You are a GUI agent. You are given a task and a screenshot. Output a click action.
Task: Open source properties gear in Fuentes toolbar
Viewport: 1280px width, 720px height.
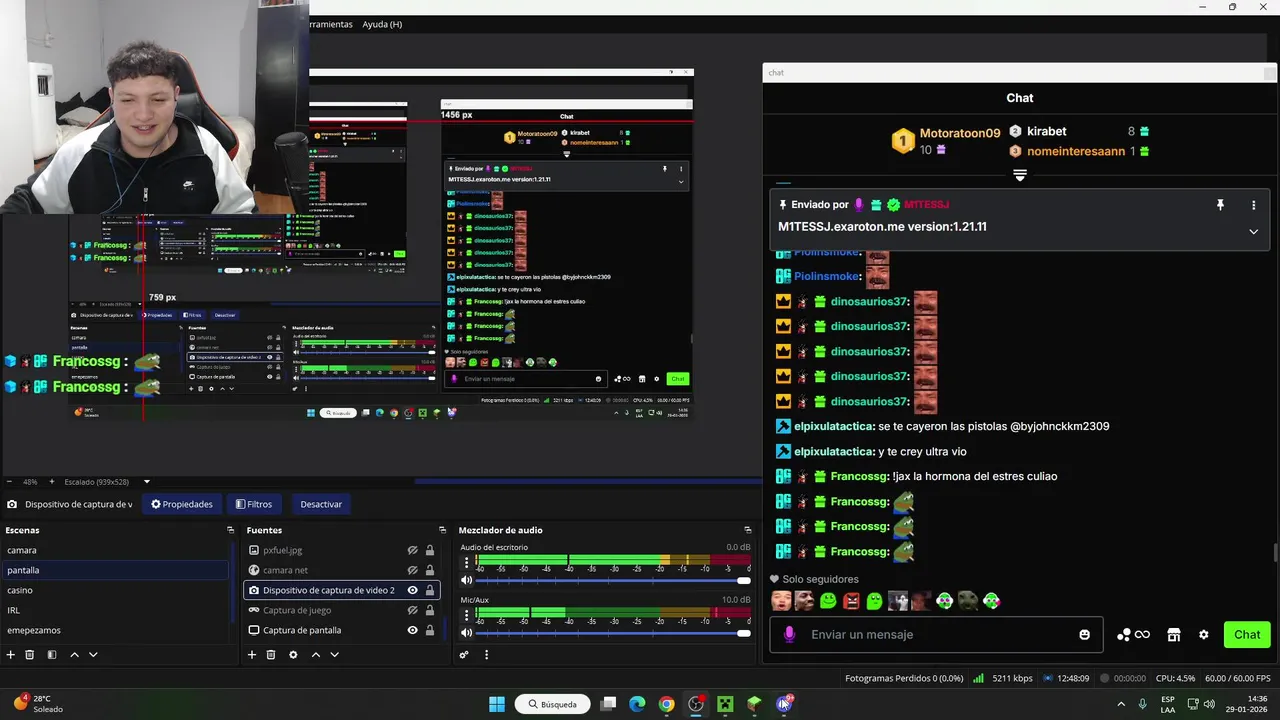[x=293, y=655]
